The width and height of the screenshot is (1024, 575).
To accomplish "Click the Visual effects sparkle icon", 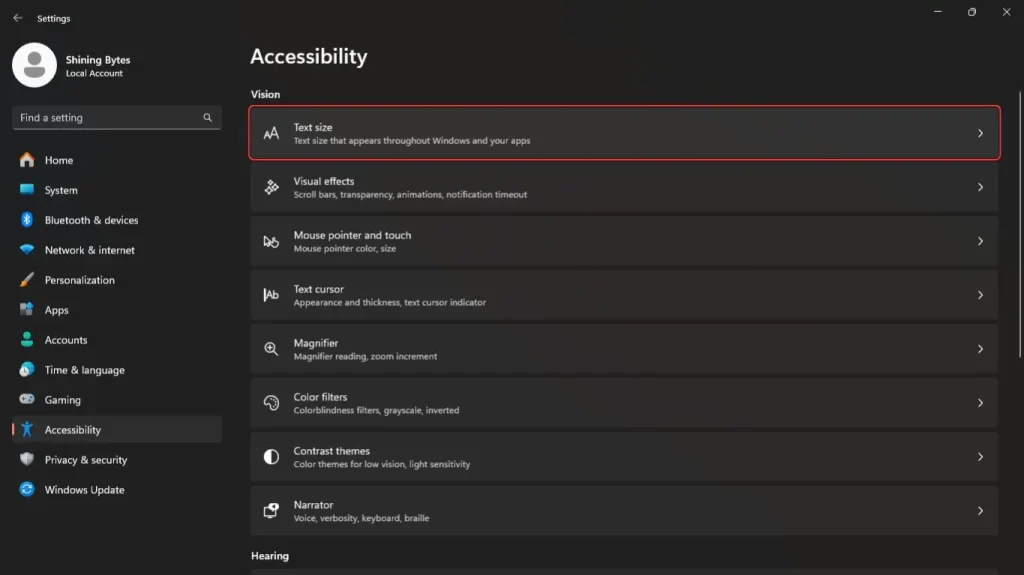I will click(271, 187).
